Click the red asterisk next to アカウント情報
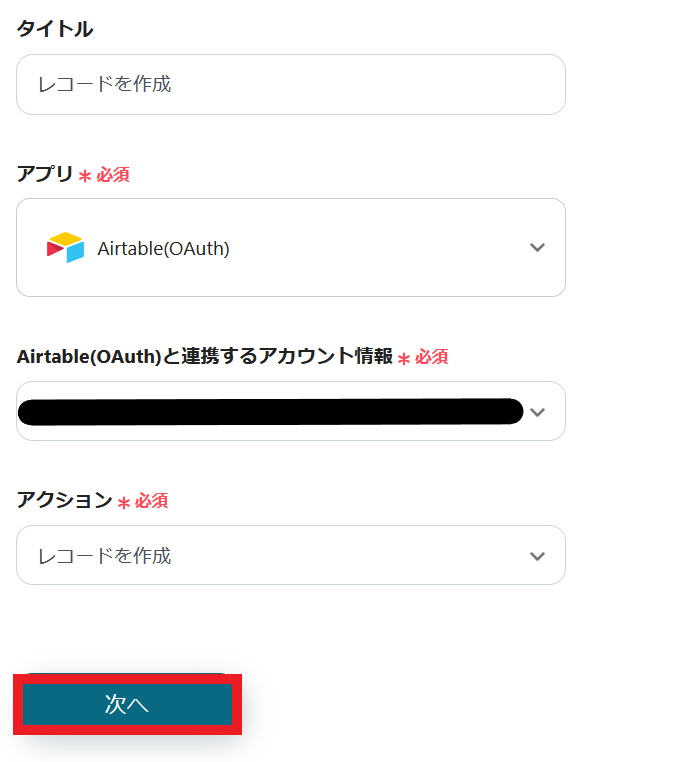Screen dimensions: 700x762 (404, 358)
